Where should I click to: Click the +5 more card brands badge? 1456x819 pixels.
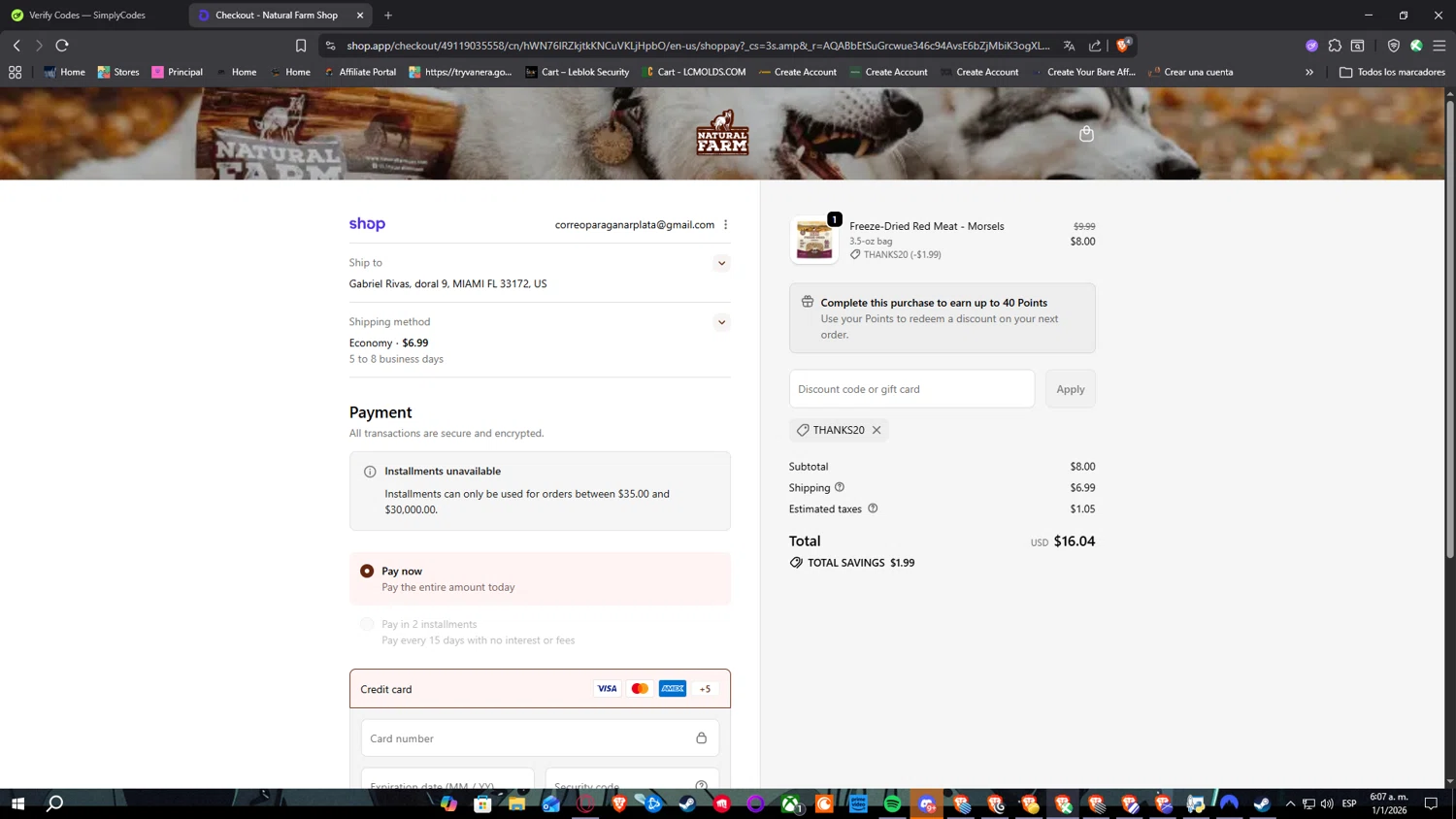pos(705,689)
